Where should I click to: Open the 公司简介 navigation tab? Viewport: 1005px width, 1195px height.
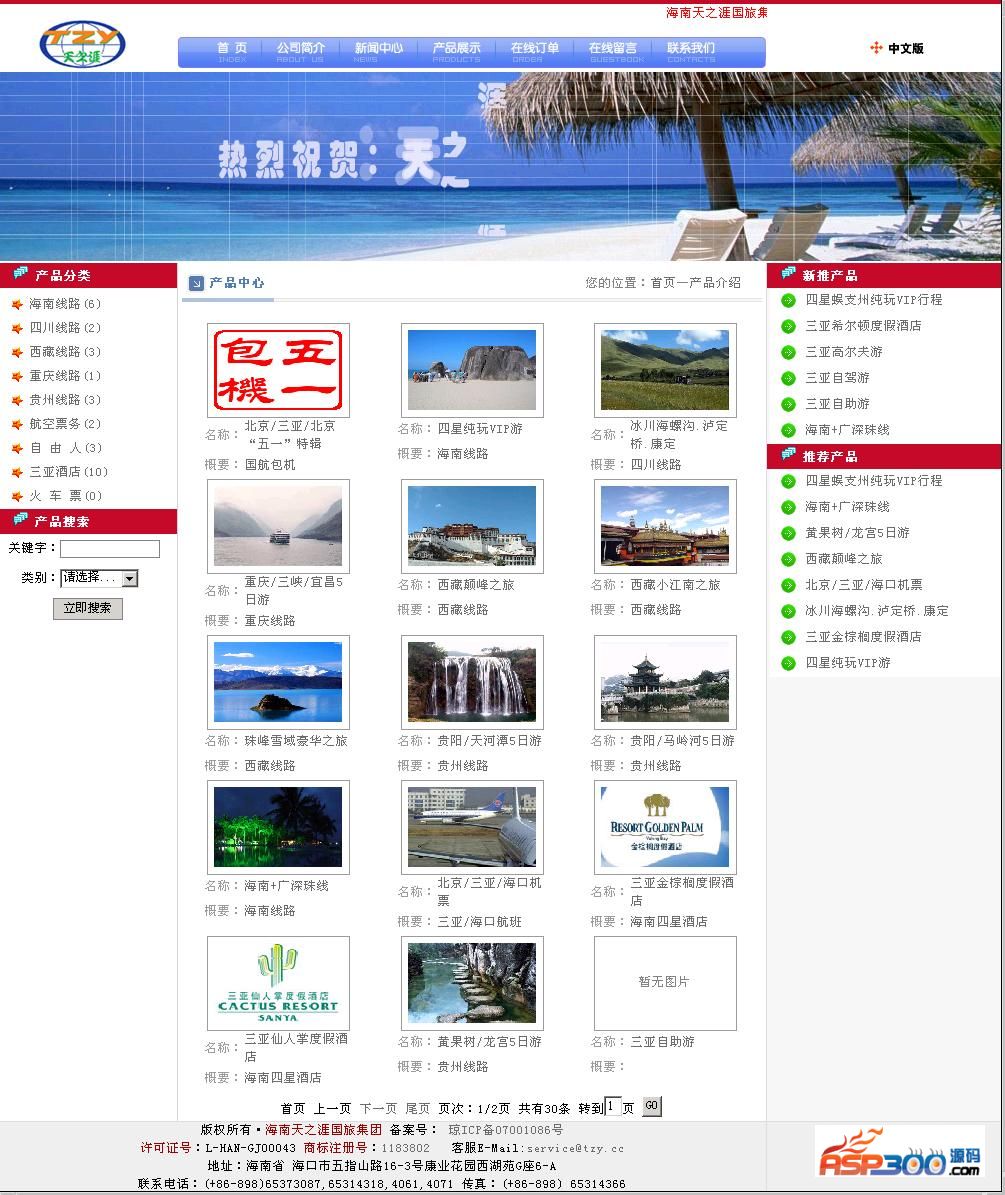click(x=300, y=52)
